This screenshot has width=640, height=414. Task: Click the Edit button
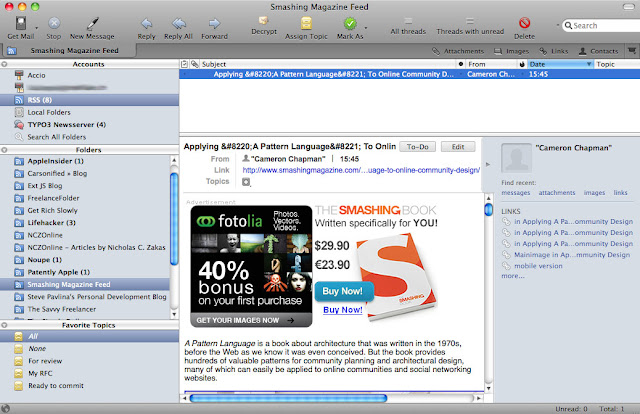(x=458, y=147)
